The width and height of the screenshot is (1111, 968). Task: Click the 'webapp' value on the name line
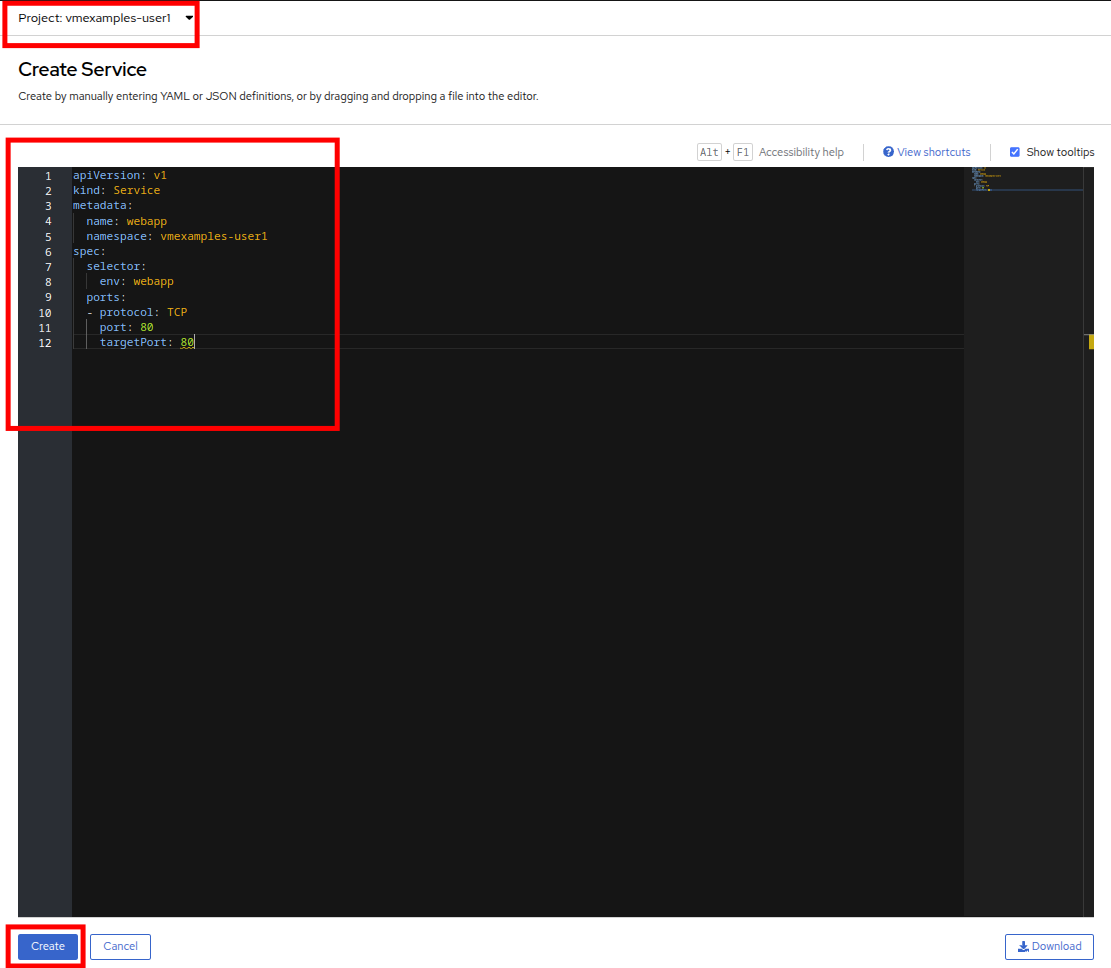146,221
